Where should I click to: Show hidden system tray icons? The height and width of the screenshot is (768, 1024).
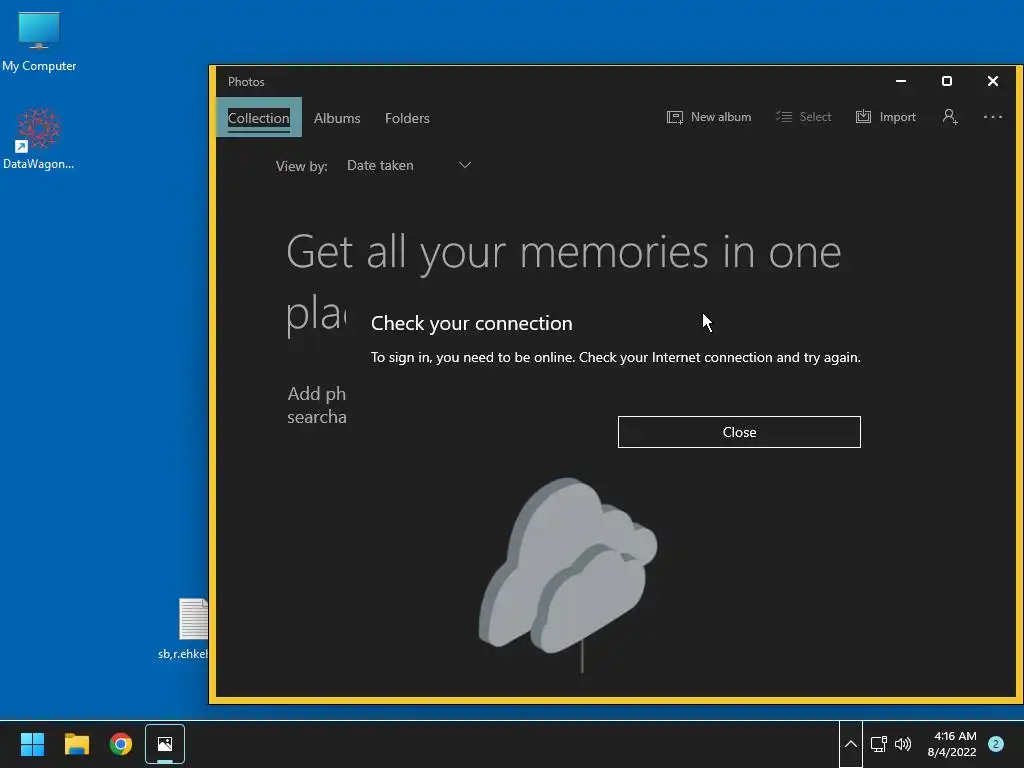[x=850, y=744]
